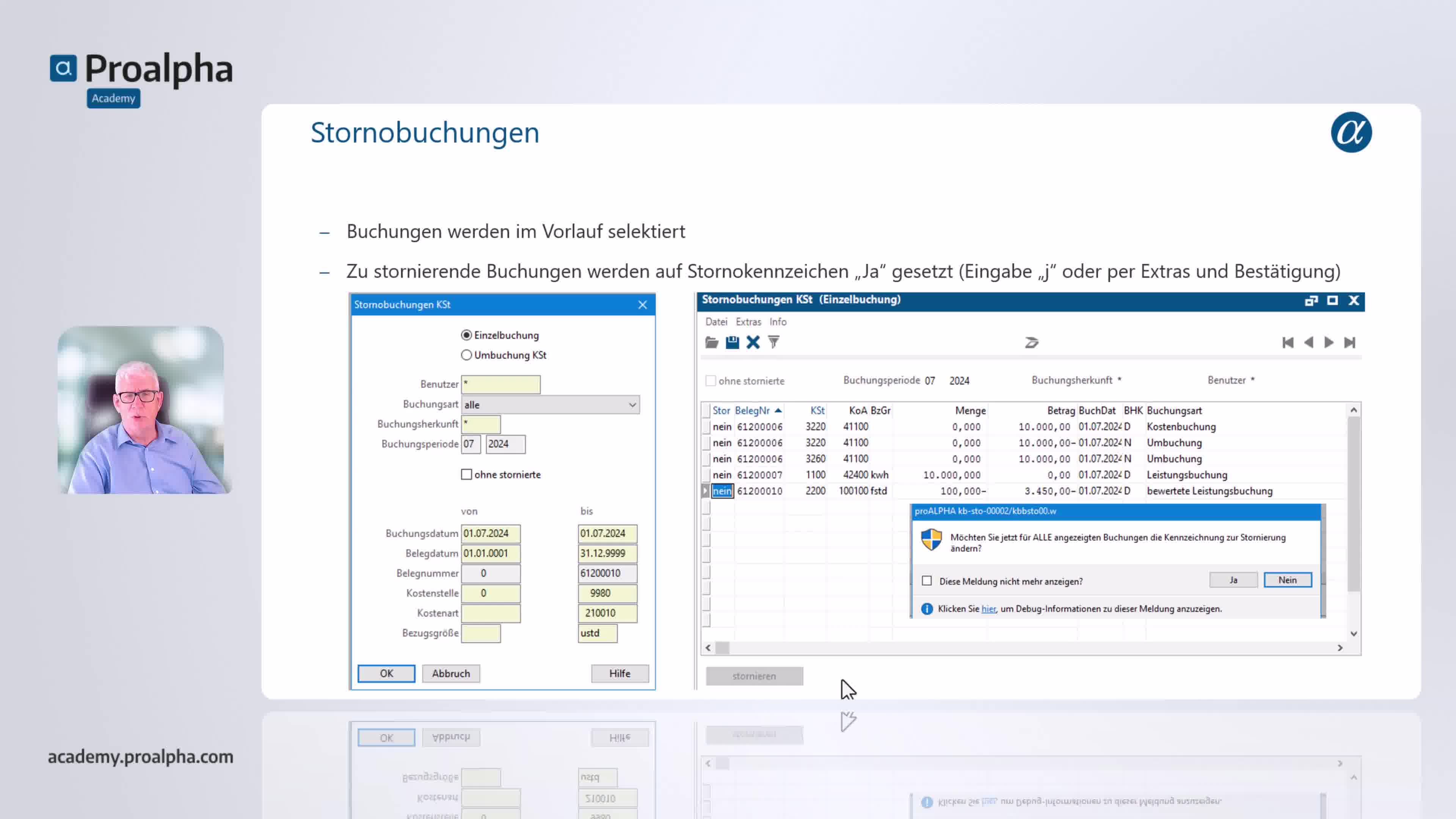Screen dimensions: 1456x819
Task: Click the 'hier' debug information link
Action: (988, 609)
